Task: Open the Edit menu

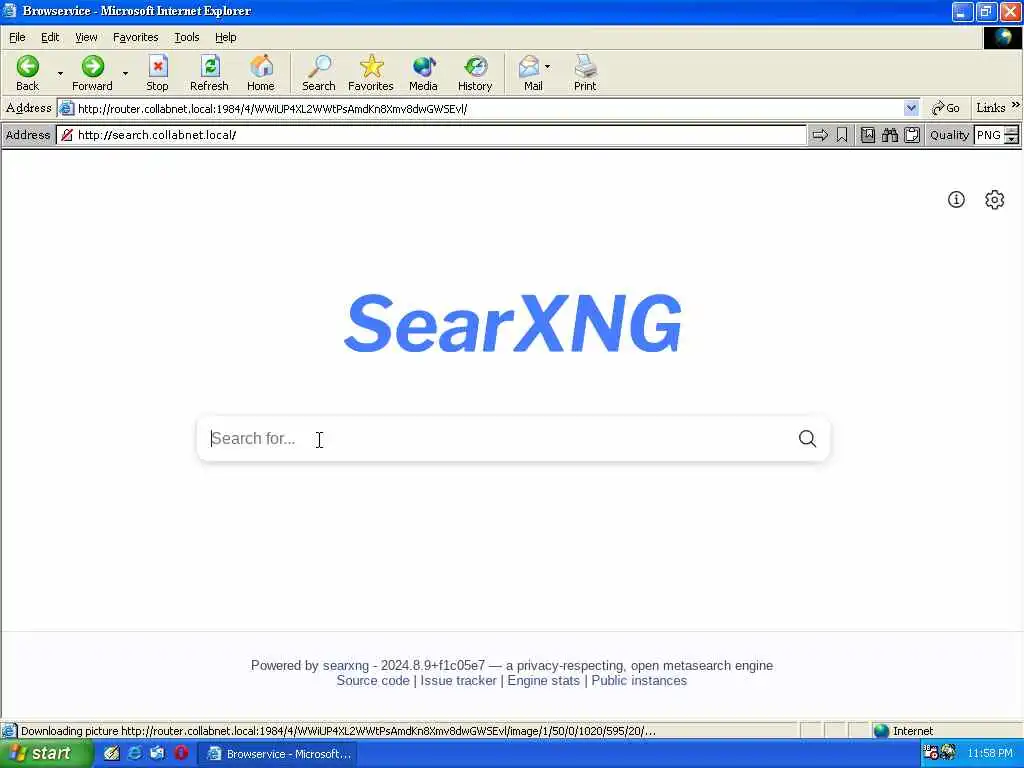Action: 50,37
